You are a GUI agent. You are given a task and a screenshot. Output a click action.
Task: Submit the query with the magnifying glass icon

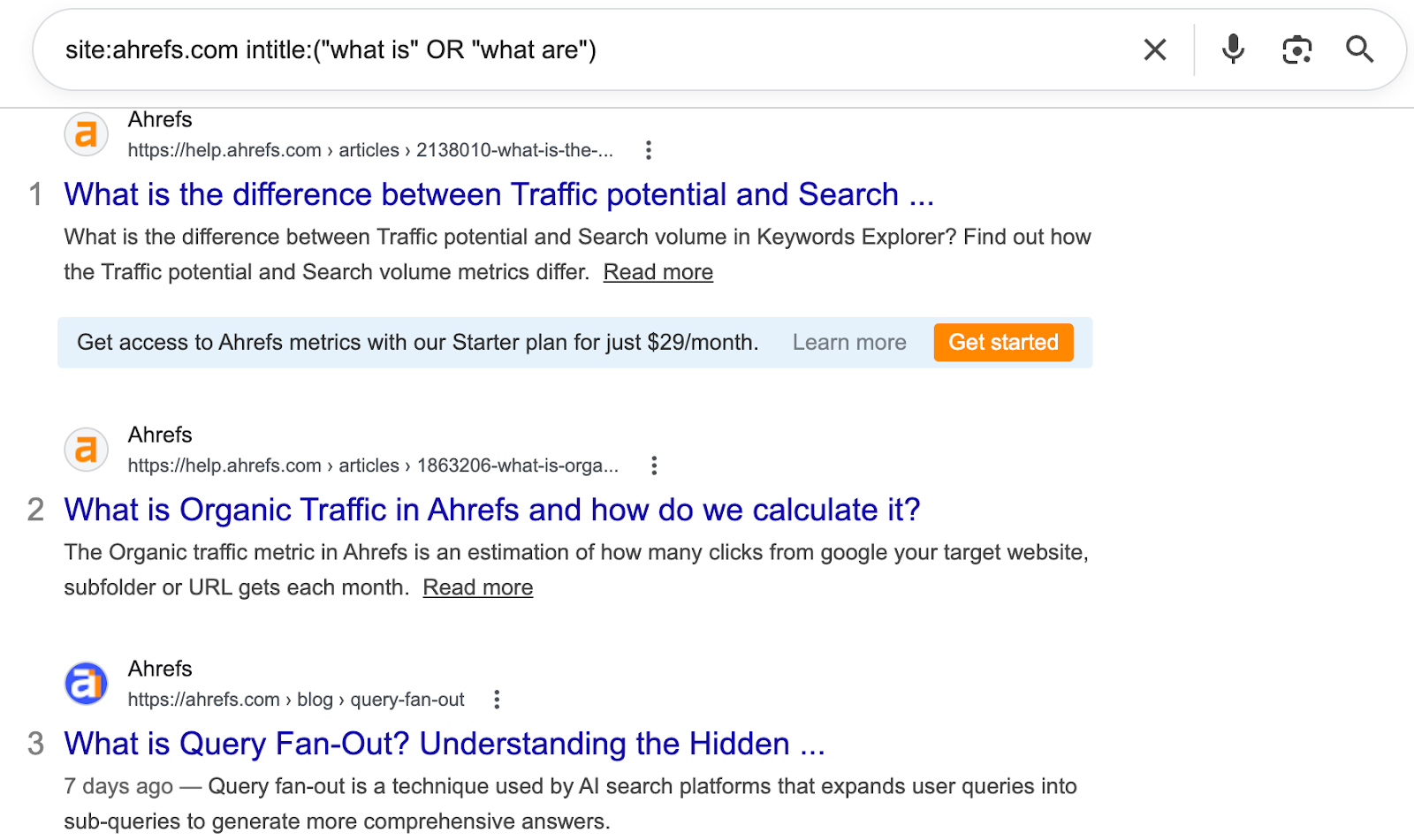(x=1359, y=49)
